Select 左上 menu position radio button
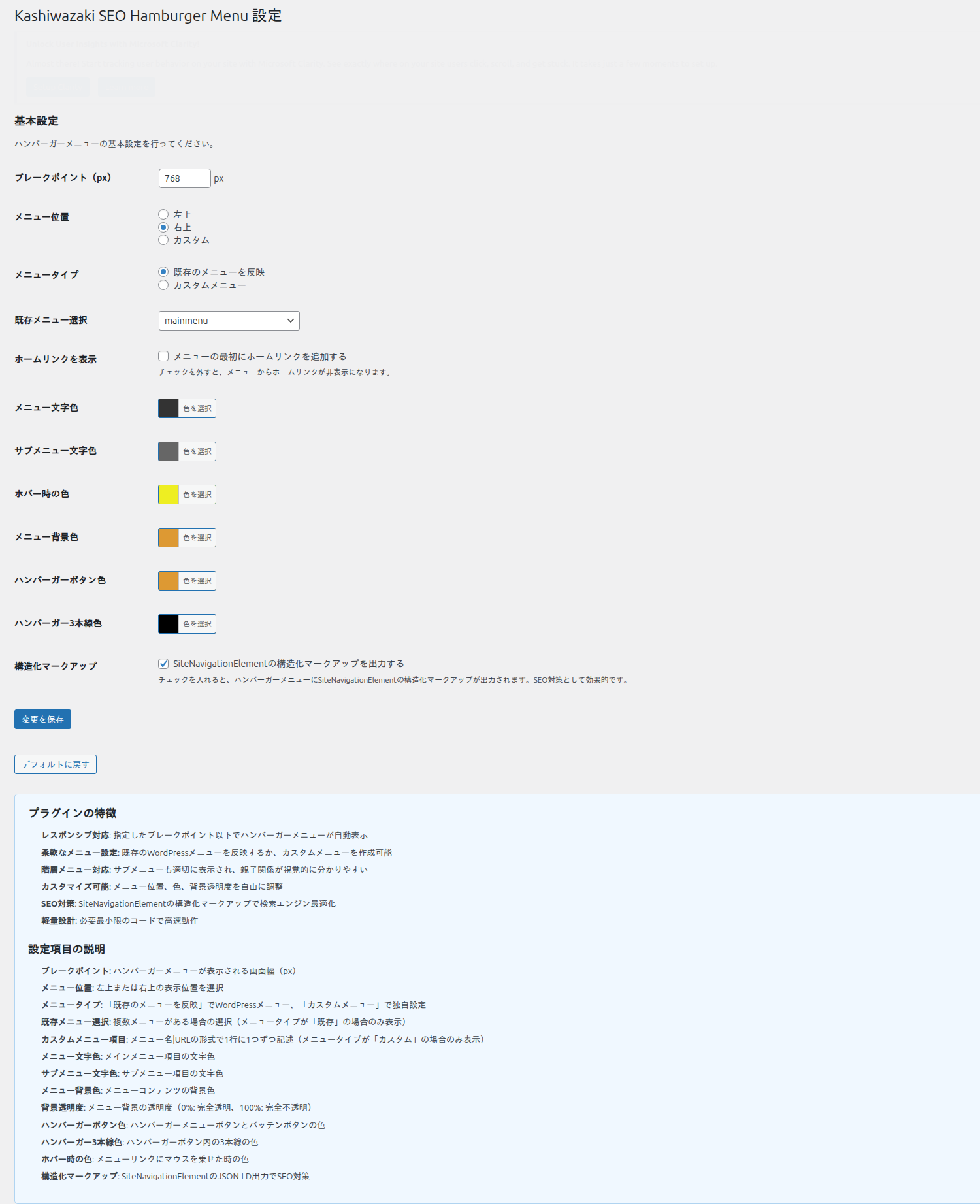The height and width of the screenshot is (1204, 980). coord(163,214)
